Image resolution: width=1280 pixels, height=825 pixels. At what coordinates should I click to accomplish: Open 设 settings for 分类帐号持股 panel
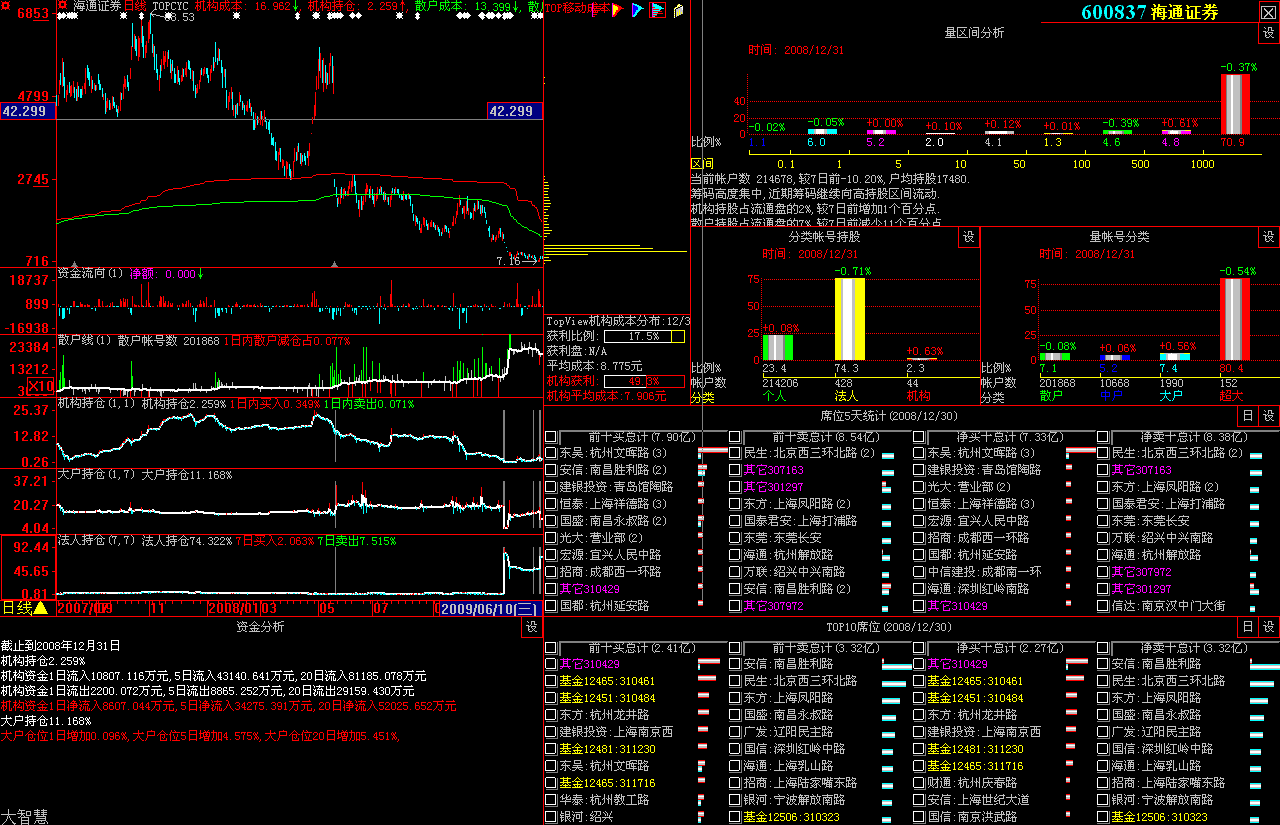pyautogui.click(x=968, y=237)
